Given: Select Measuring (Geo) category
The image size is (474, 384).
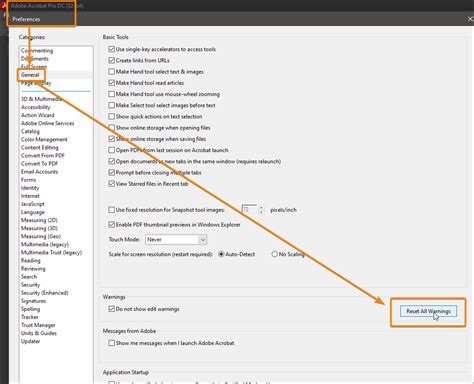Looking at the screenshot, I should [41, 236].
